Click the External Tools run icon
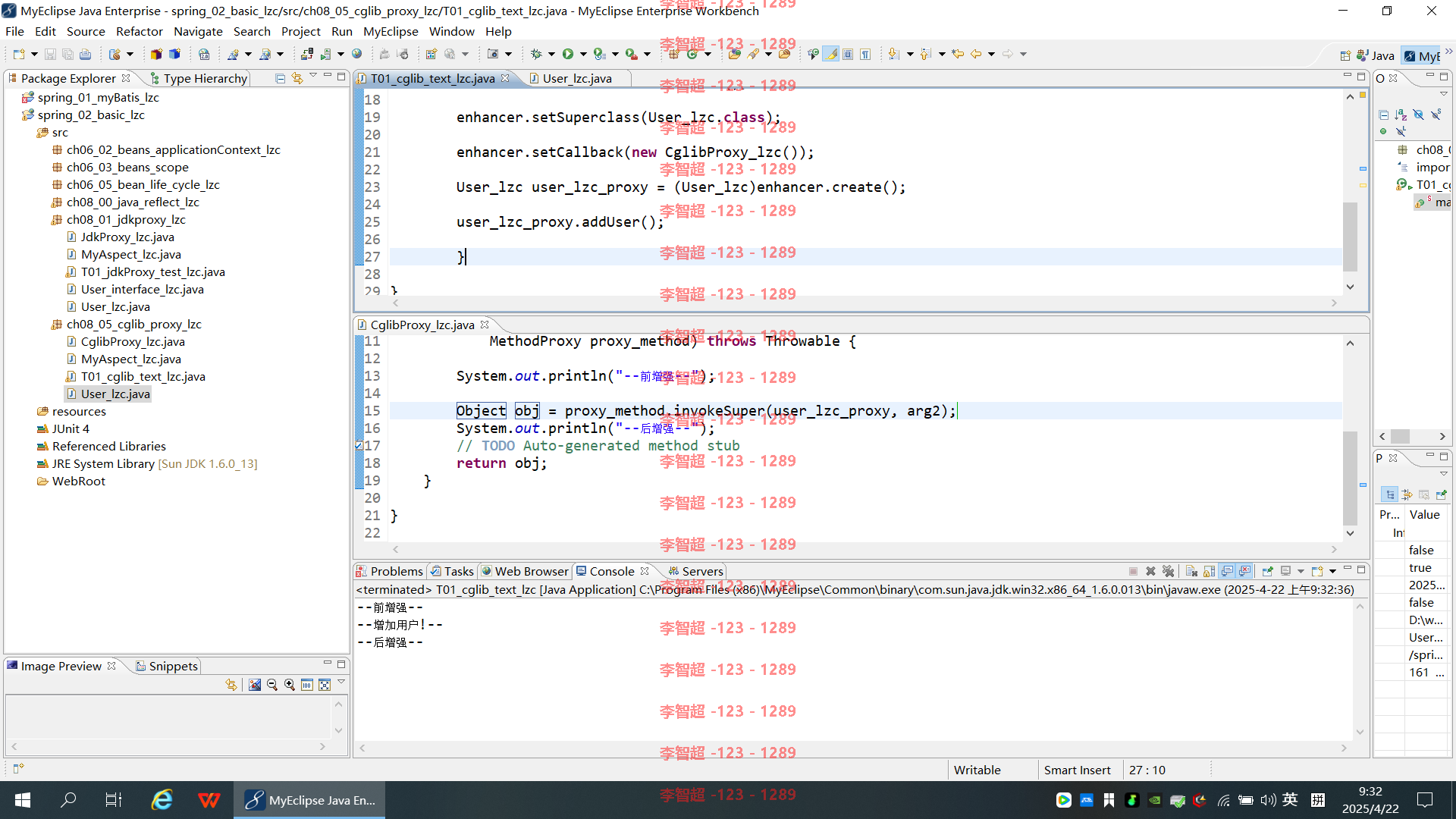1456x819 pixels. (x=630, y=54)
